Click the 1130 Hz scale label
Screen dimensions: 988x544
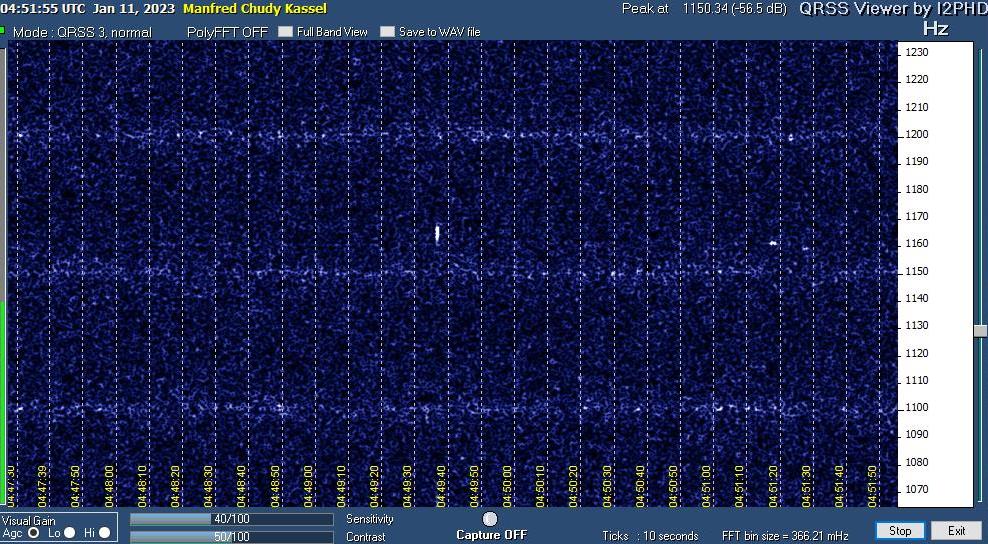[x=917, y=325]
